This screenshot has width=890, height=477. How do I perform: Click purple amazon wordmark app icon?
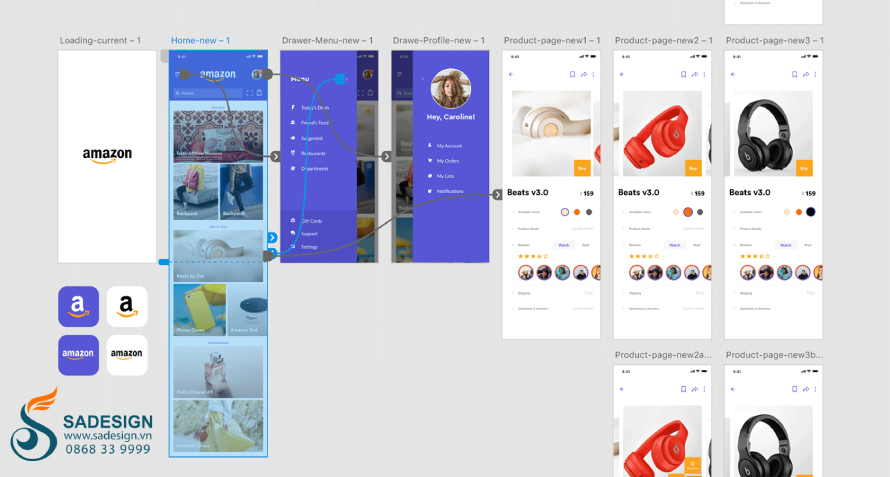(x=78, y=355)
